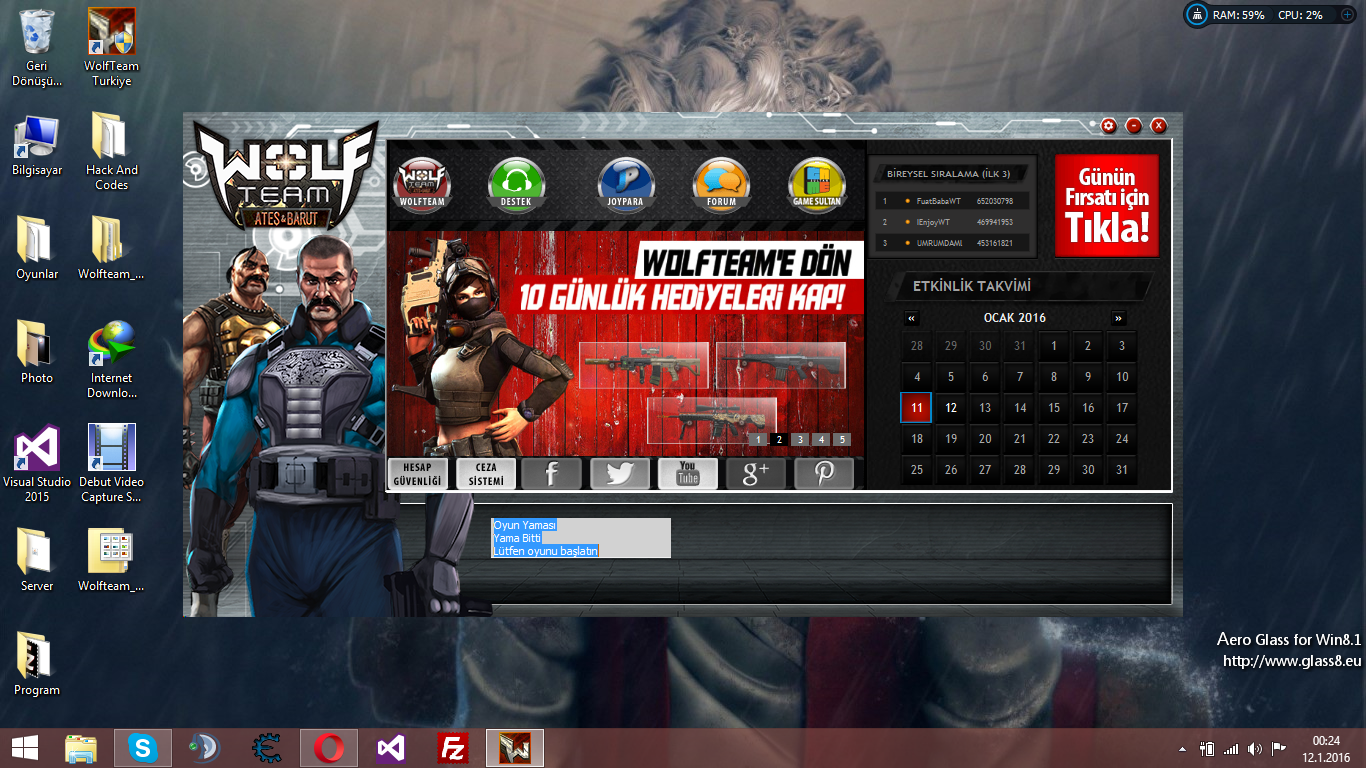Select Oyunlar desktop folder
Viewport: 1366px width, 768px height.
tap(37, 249)
